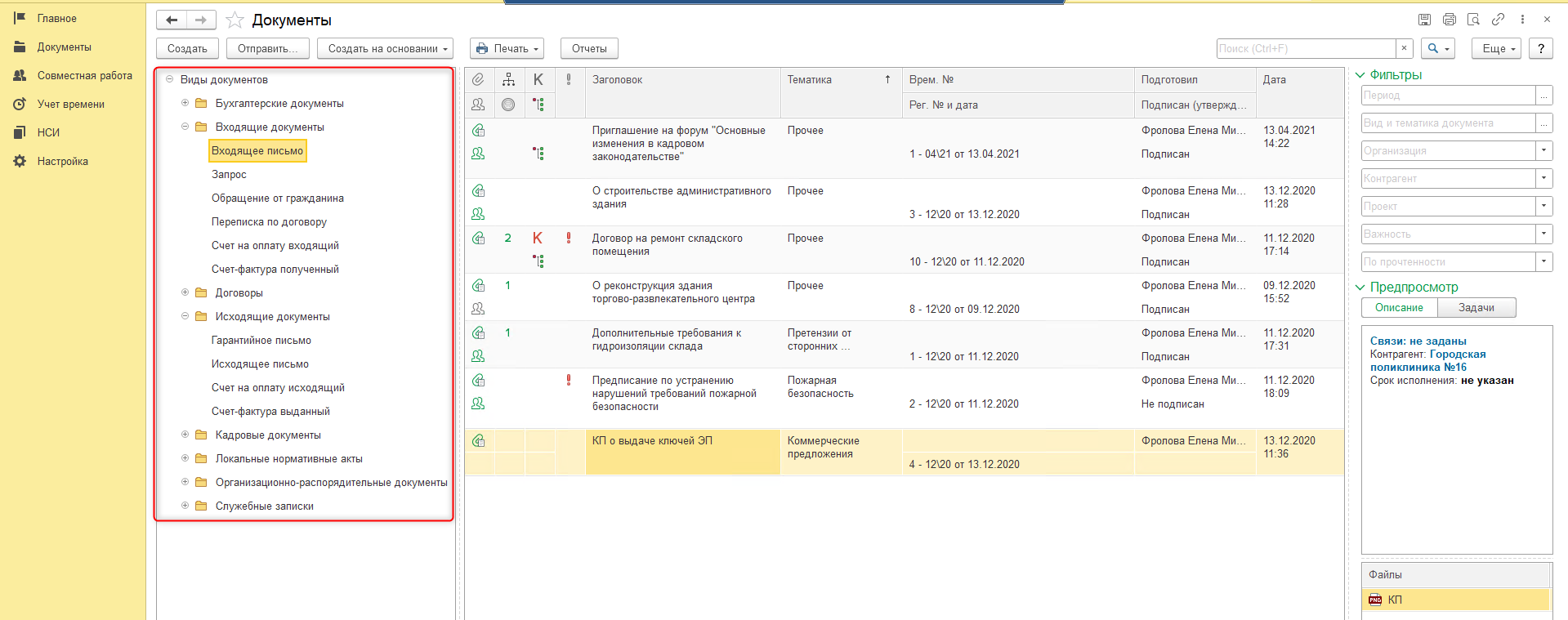
Task: Open Учет времени in the left sidebar
Action: click(x=70, y=105)
